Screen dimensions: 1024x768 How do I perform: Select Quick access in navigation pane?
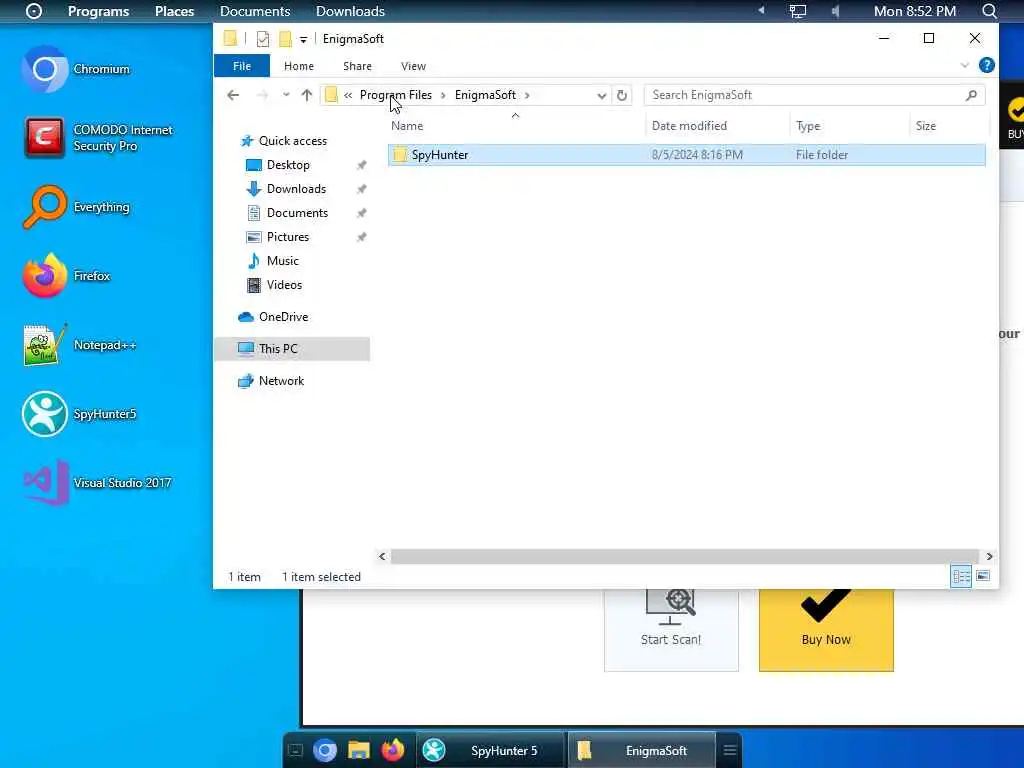[292, 141]
